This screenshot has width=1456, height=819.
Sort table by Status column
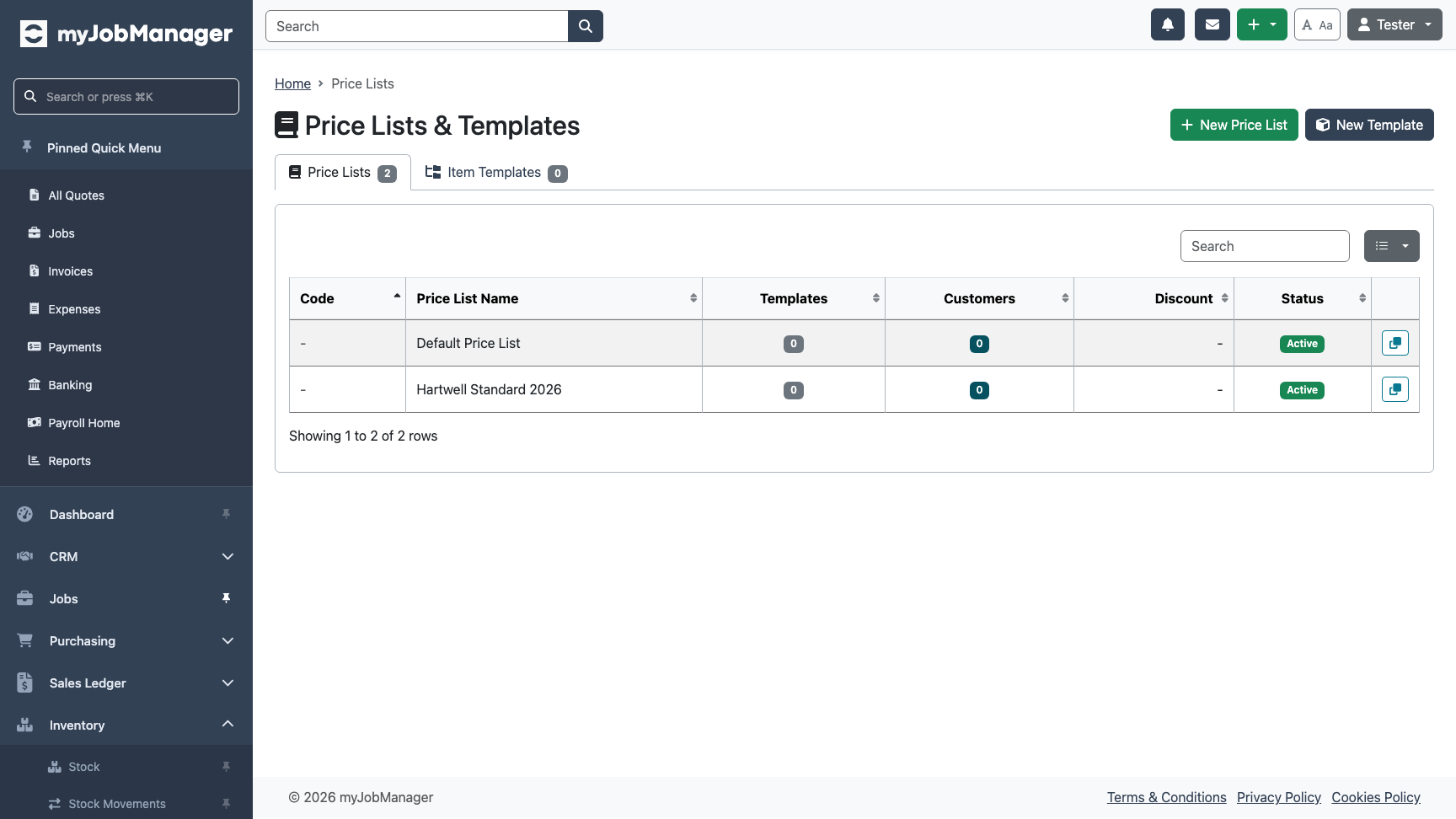1303,298
